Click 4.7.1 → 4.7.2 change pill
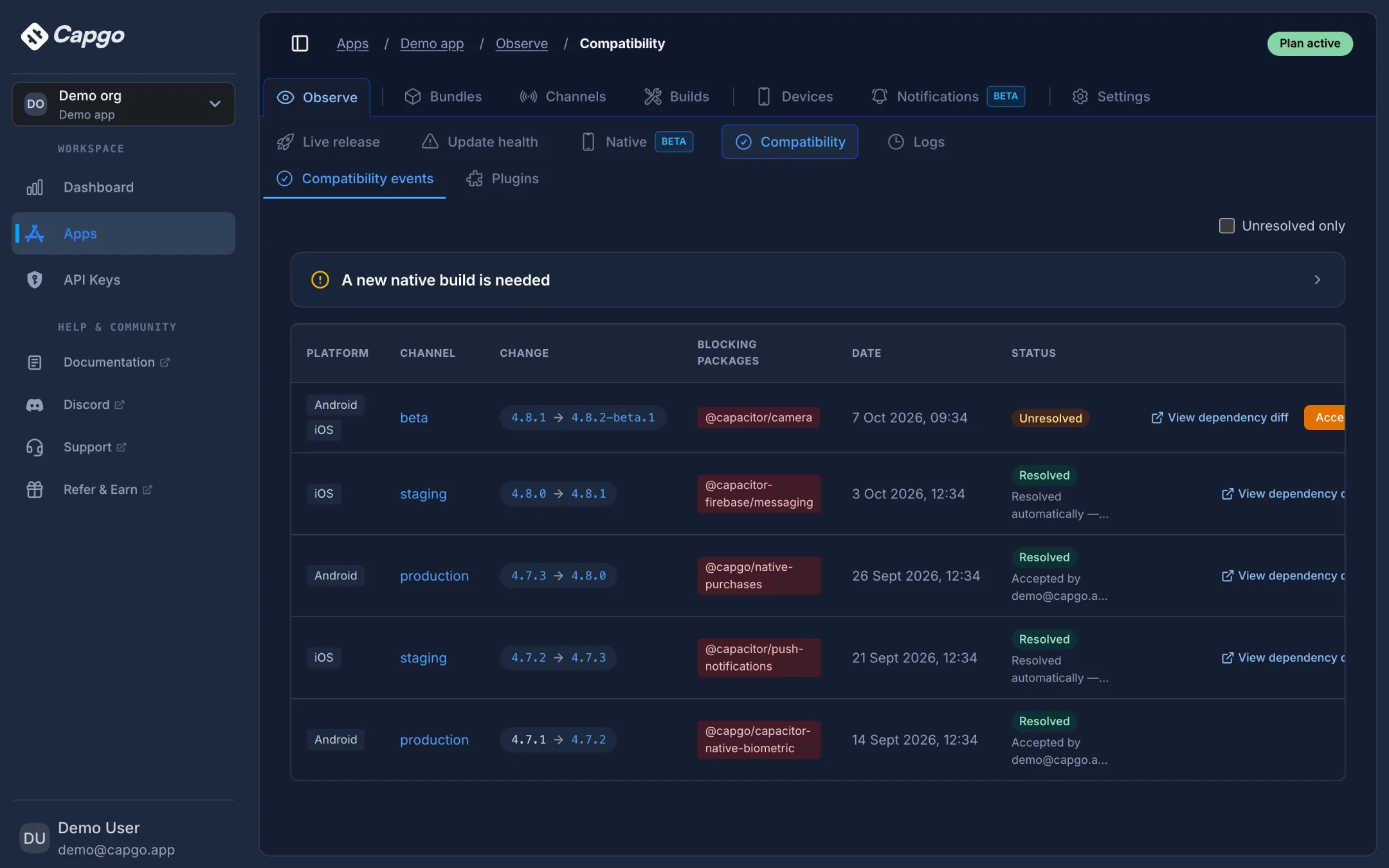This screenshot has width=1389, height=868. click(x=558, y=739)
